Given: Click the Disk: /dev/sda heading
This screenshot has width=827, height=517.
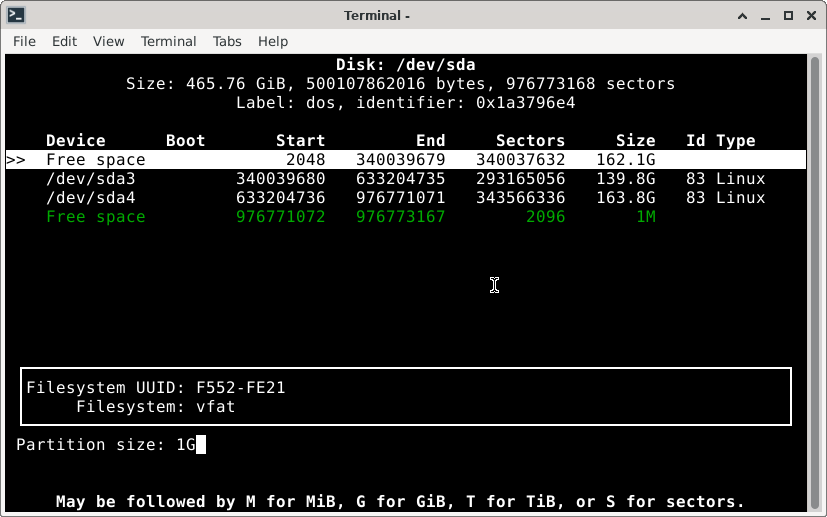Looking at the screenshot, I should click(406, 65).
